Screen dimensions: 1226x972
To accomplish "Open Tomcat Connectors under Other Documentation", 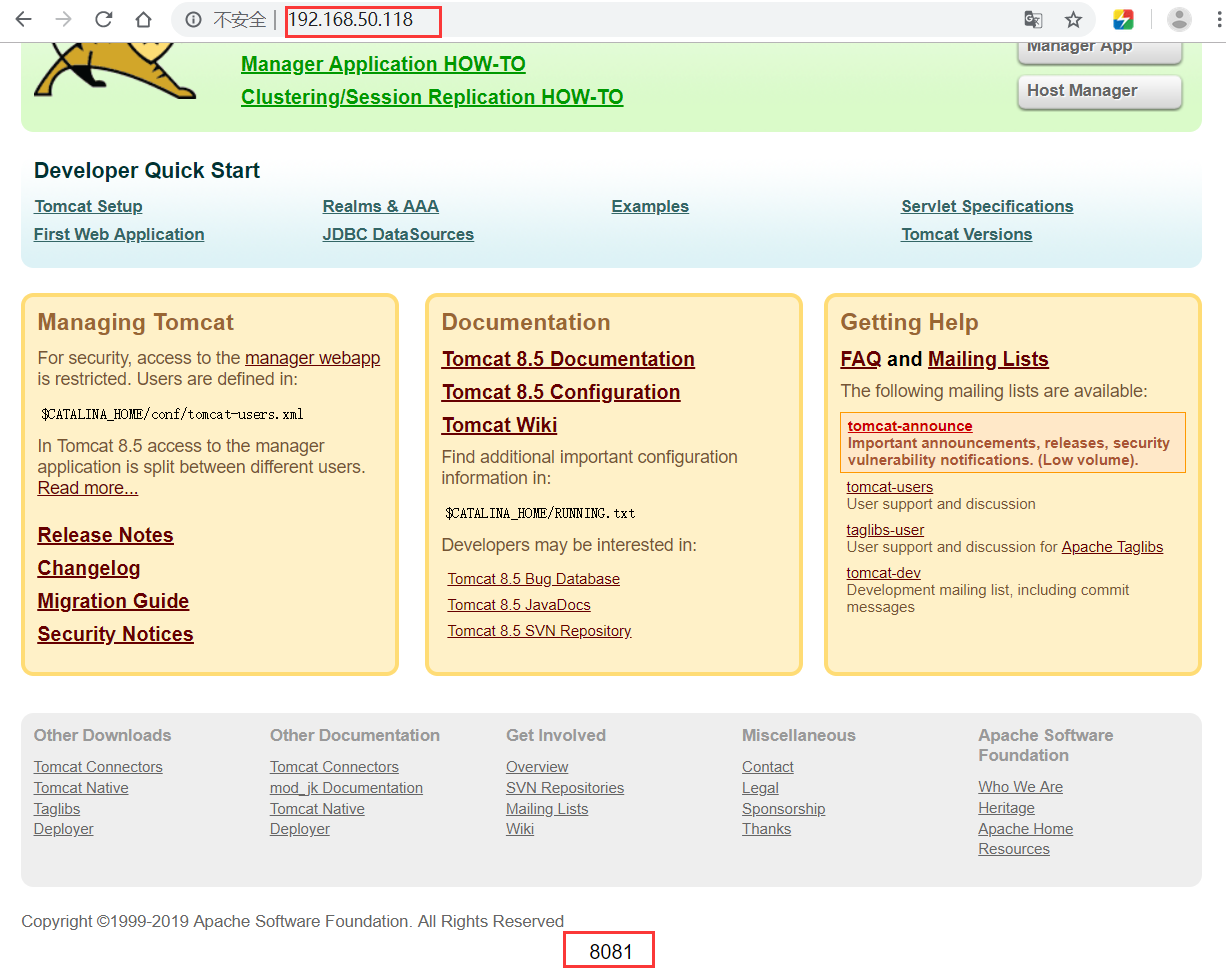I will (x=334, y=767).
